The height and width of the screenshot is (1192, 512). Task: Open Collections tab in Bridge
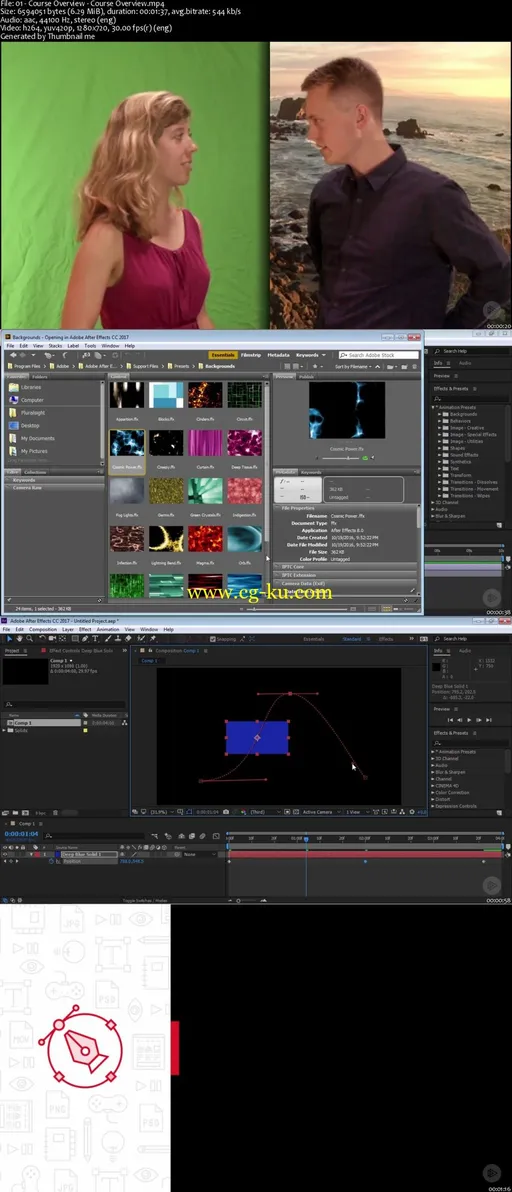(35, 472)
